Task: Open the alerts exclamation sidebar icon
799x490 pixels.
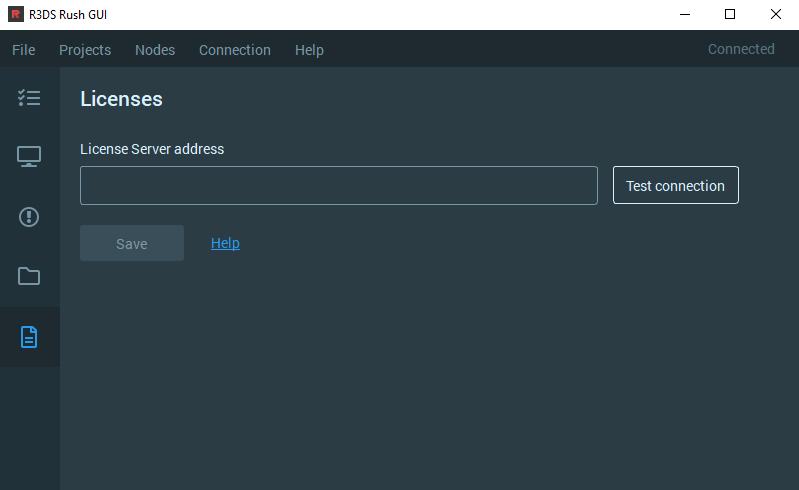Action: [x=29, y=217]
